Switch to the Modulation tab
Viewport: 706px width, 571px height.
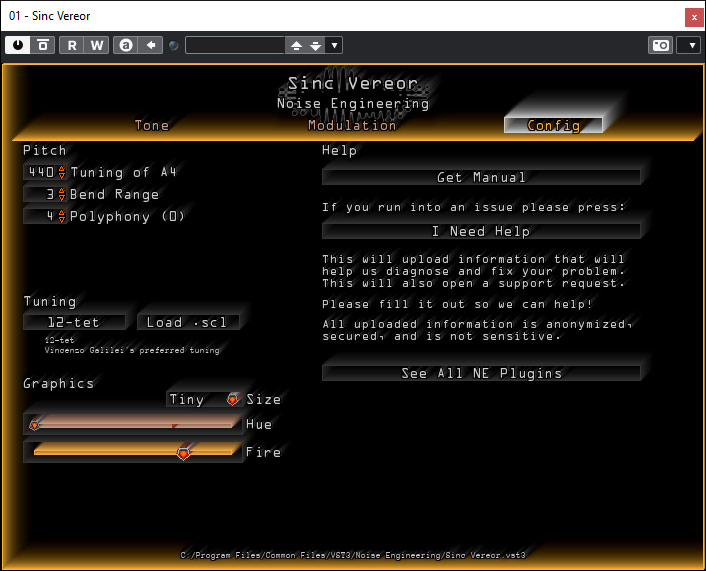(352, 126)
